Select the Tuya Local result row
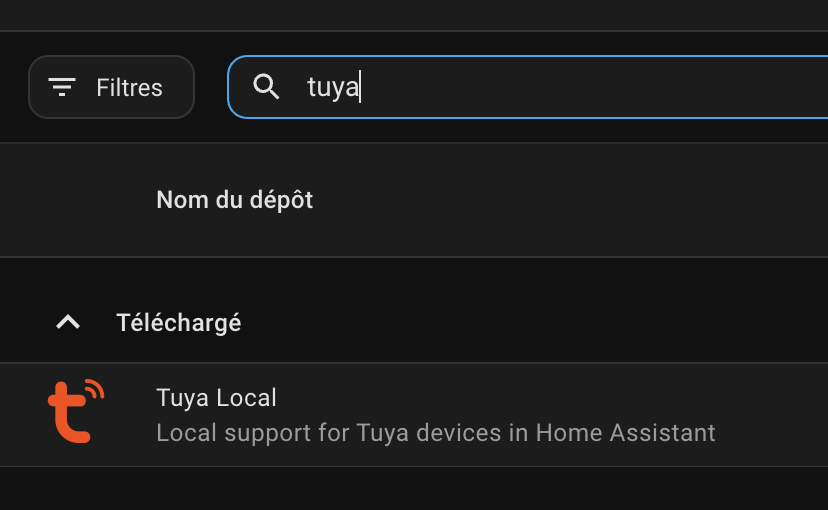The height and width of the screenshot is (510, 828). [414, 414]
